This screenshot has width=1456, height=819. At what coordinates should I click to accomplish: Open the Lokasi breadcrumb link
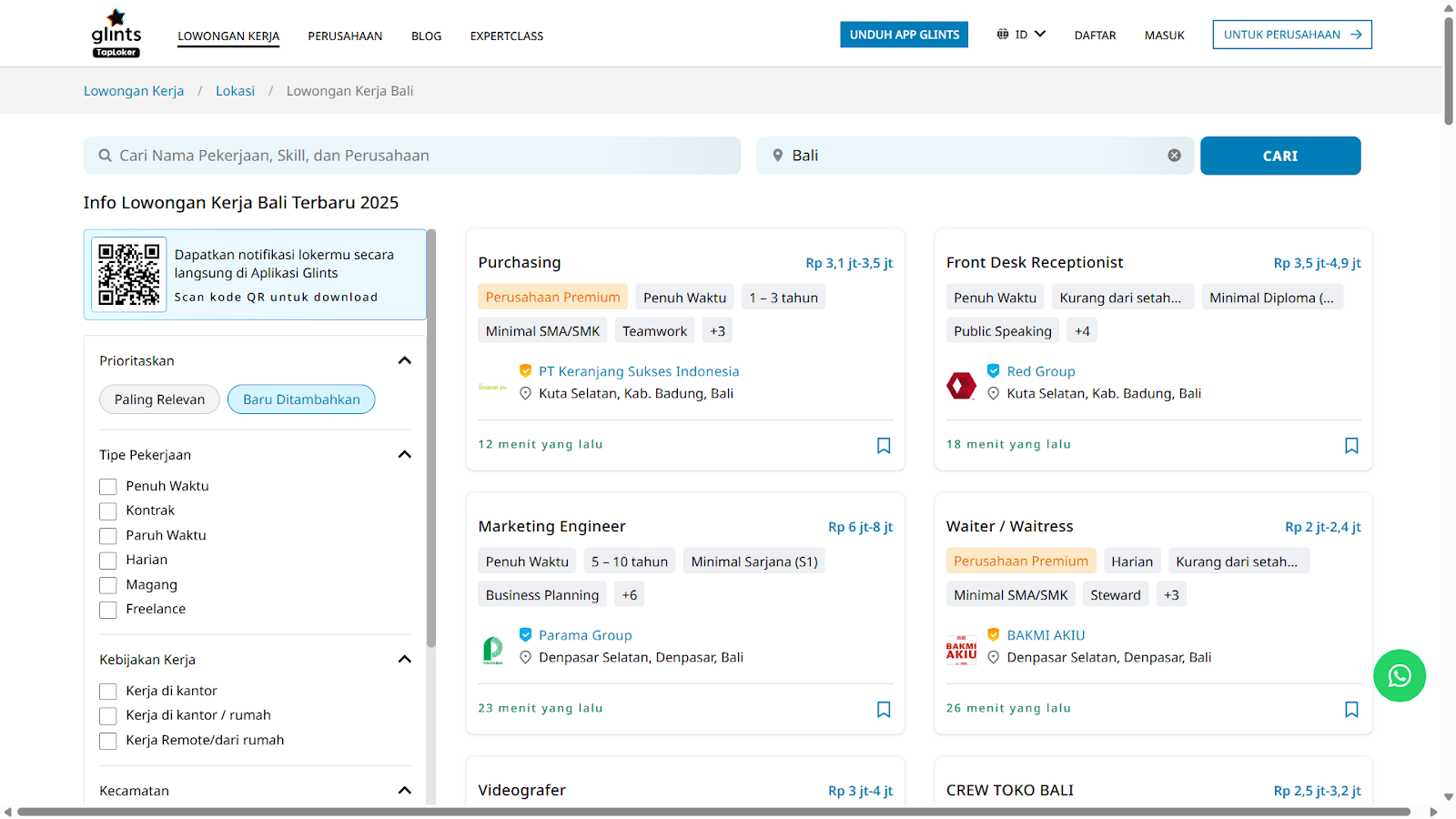pyautogui.click(x=235, y=91)
